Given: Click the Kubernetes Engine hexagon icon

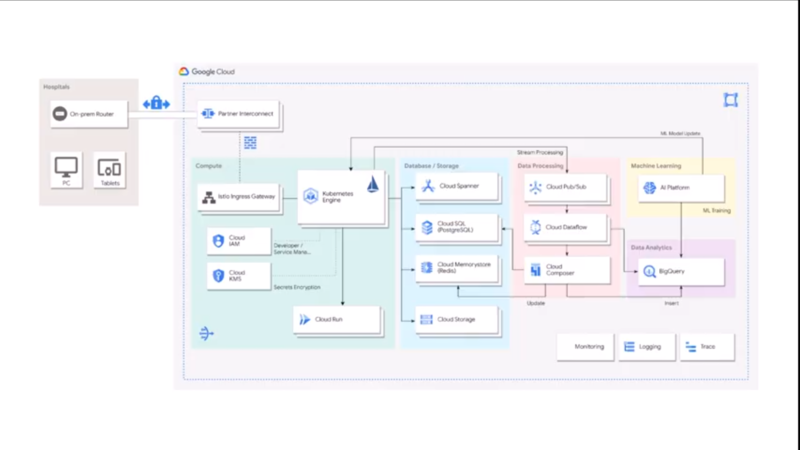Looking at the screenshot, I should (311, 196).
